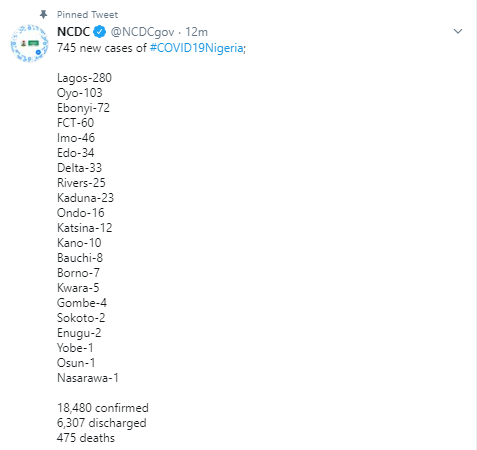477x450 pixels.
Task: Click the blue verified badge next to NCDC
Action: (100, 32)
